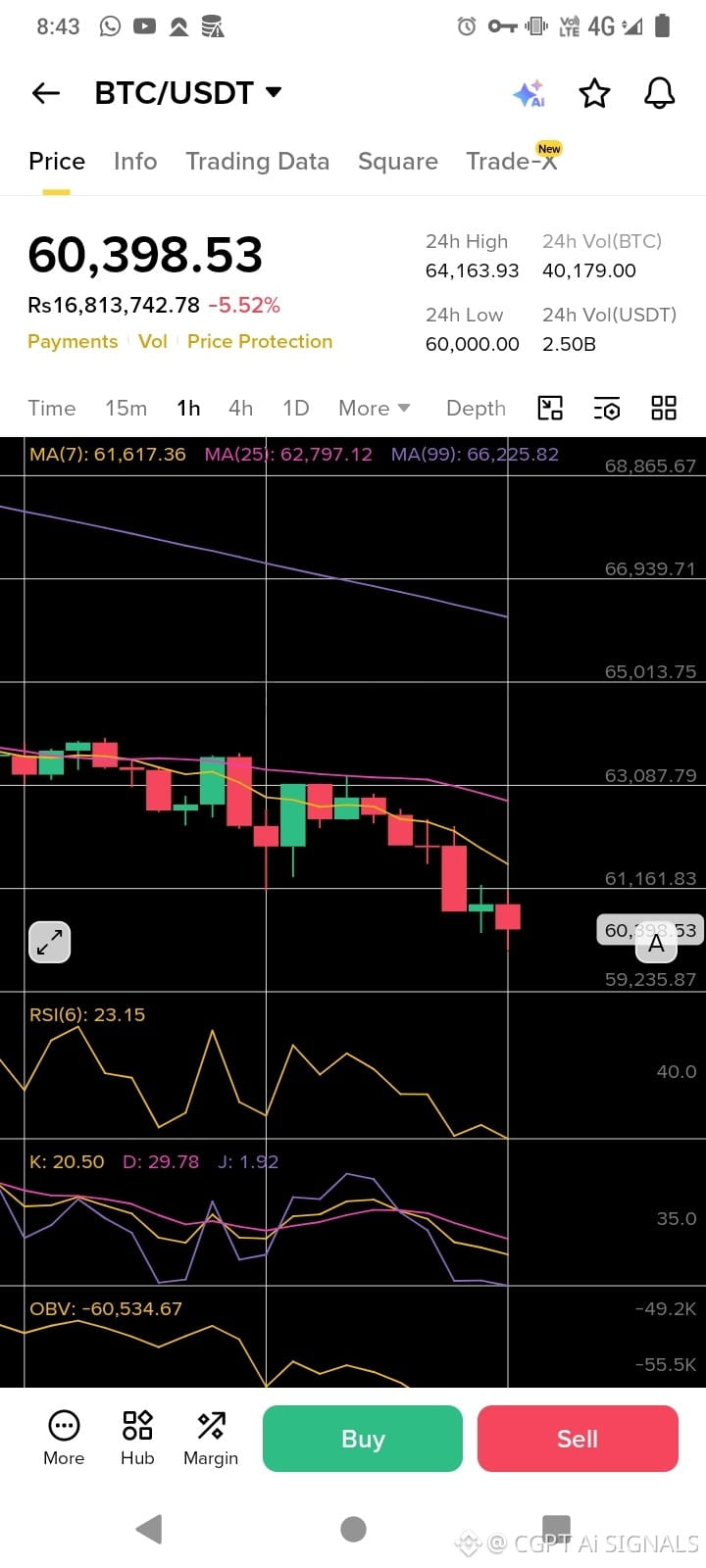706x1568 pixels.
Task: Tap the Vol tag link
Action: click(153, 341)
